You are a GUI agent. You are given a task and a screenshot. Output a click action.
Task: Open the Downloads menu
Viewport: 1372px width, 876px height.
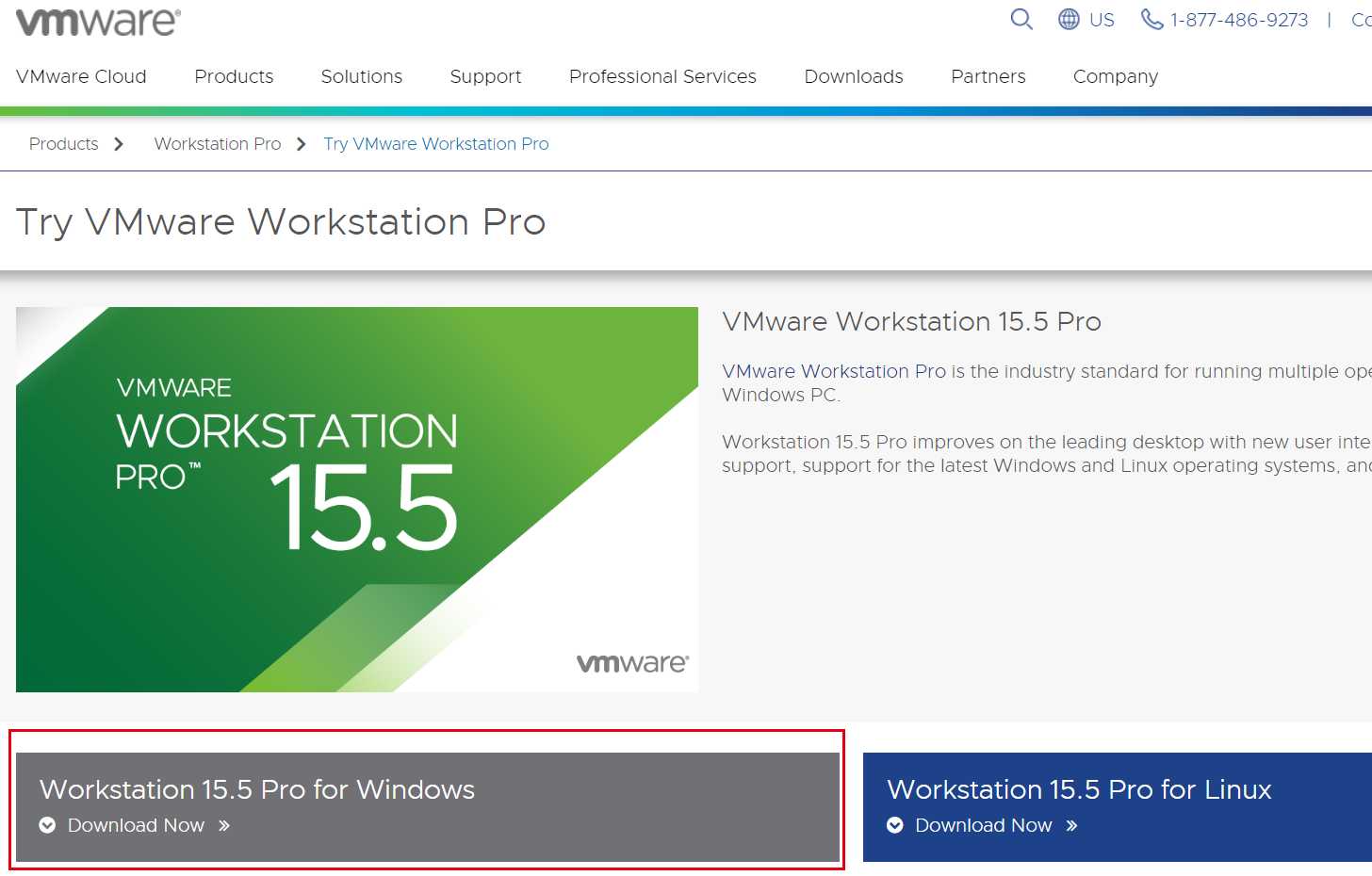coord(854,76)
